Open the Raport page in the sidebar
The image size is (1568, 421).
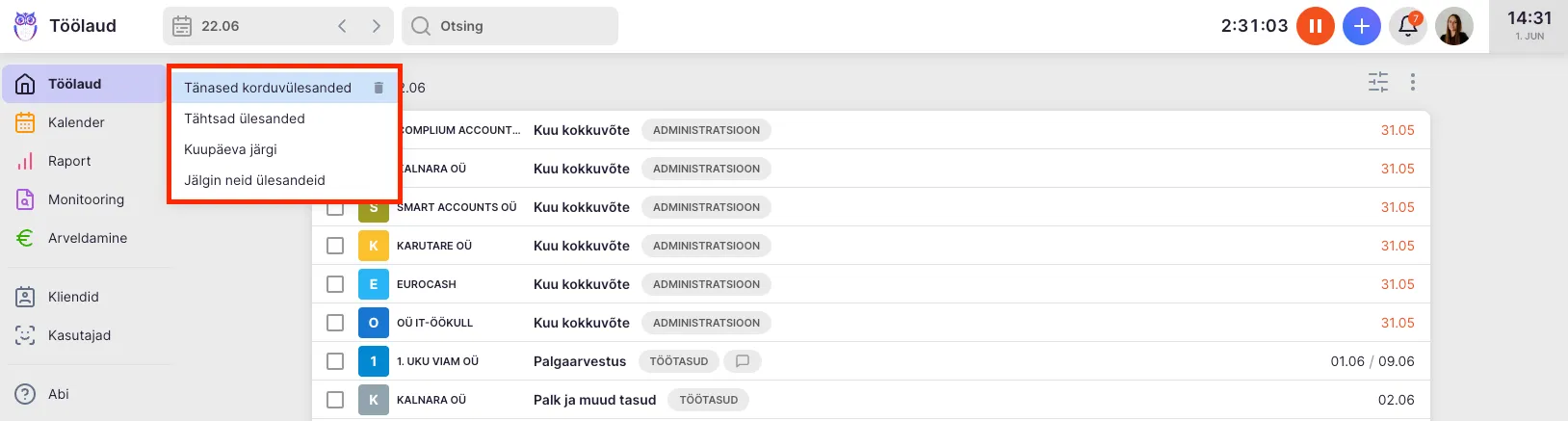point(69,161)
